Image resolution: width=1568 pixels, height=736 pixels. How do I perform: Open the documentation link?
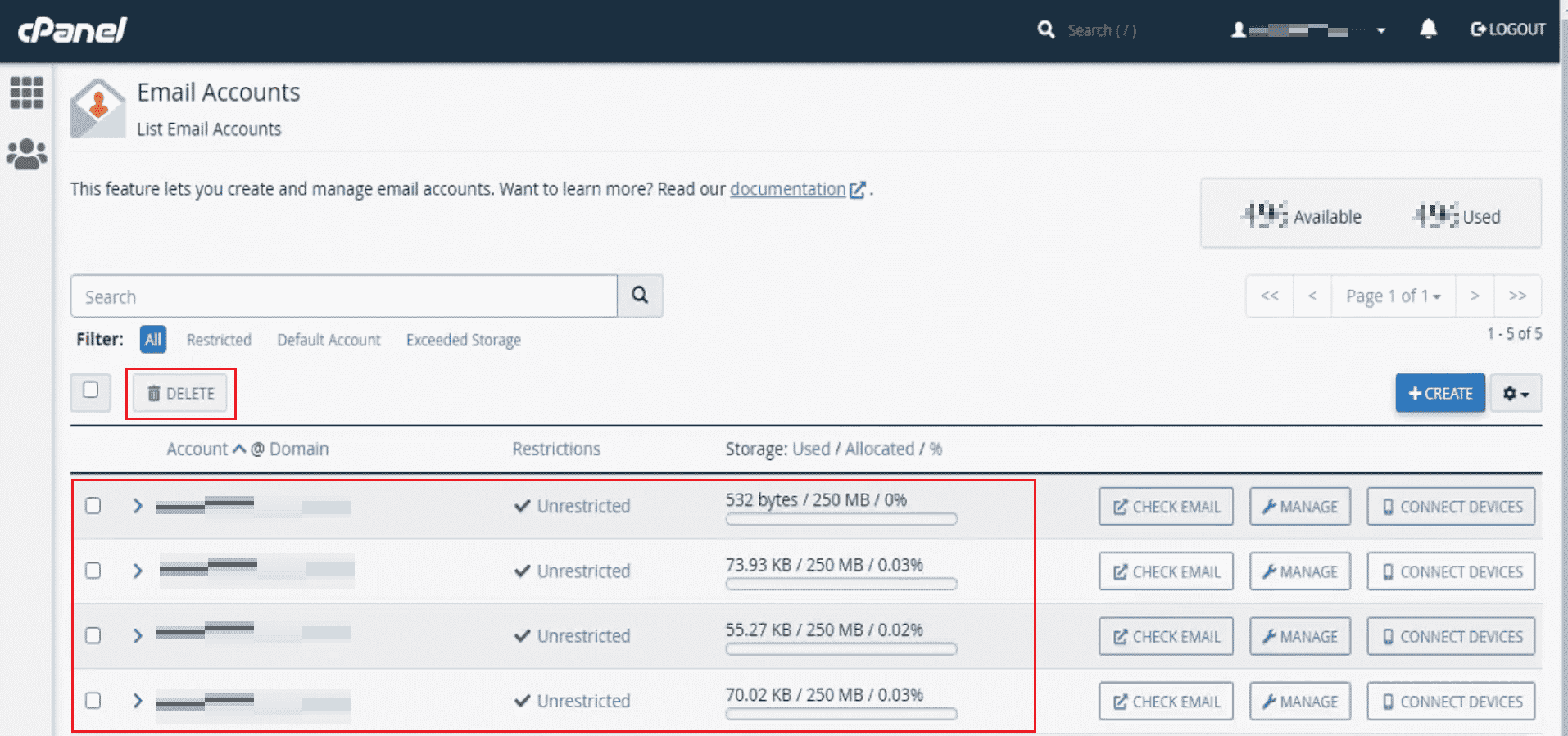[x=787, y=189]
